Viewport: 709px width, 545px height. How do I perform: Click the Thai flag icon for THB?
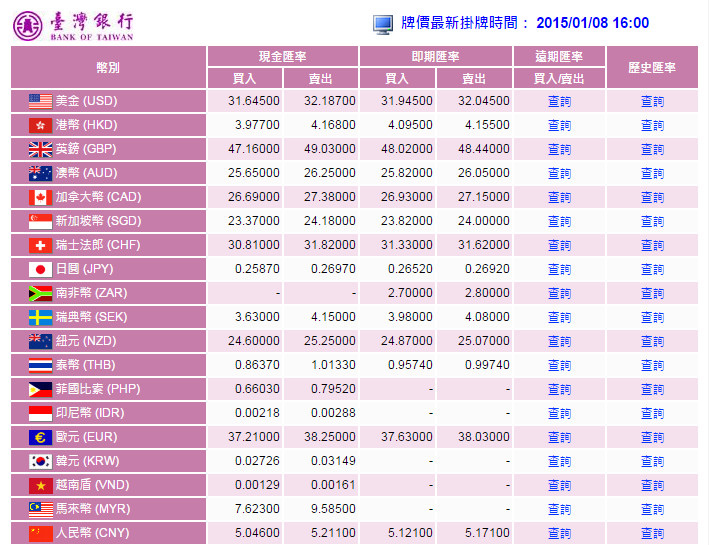[x=40, y=365]
